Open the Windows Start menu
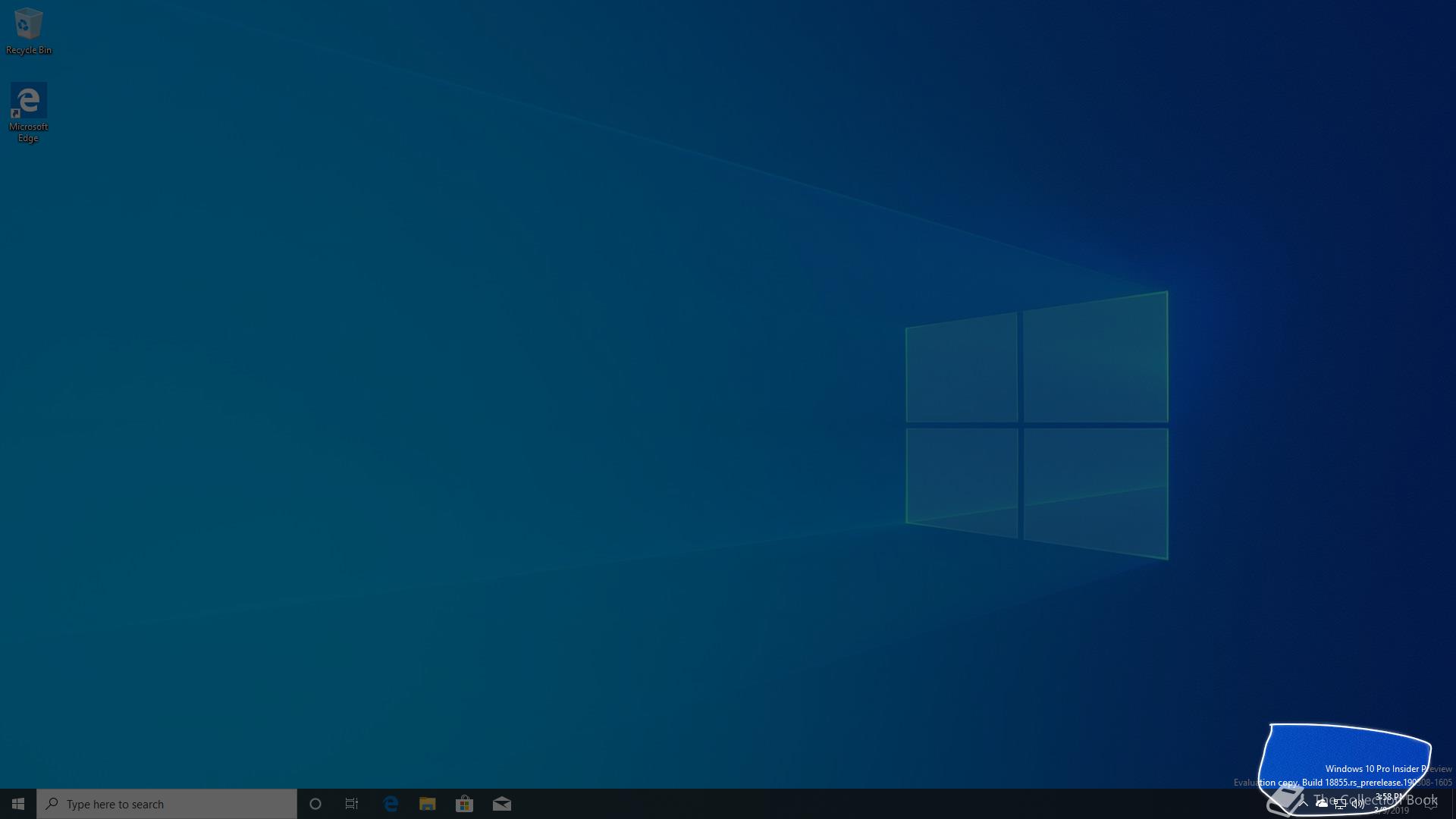Screen dimensions: 1456x819 point(18,804)
